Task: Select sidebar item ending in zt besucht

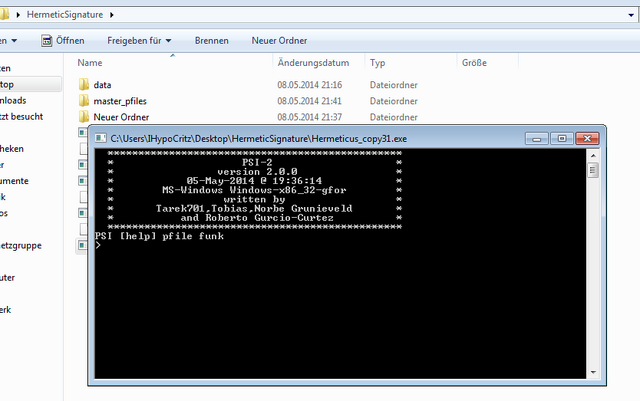Action: coord(21,116)
